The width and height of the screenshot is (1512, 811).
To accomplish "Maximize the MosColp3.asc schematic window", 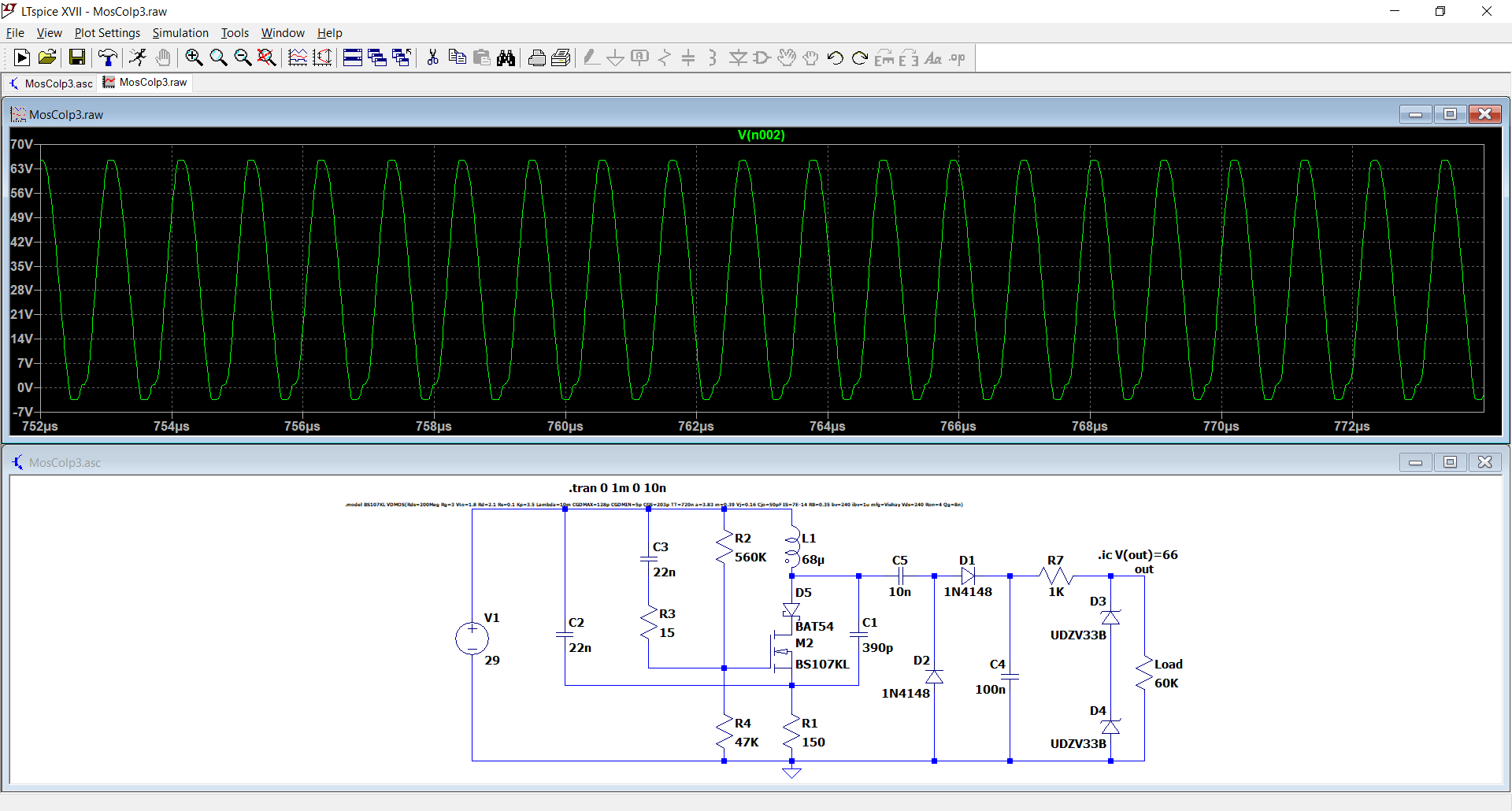I will pyautogui.click(x=1450, y=462).
